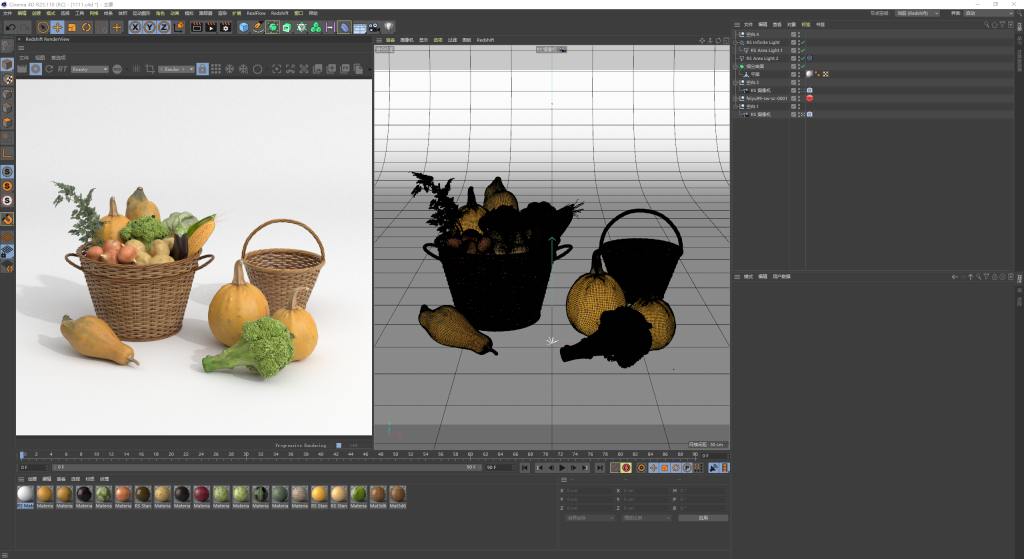The width and height of the screenshot is (1024, 559).
Task: Select the Live Selection tool
Action: point(43,27)
